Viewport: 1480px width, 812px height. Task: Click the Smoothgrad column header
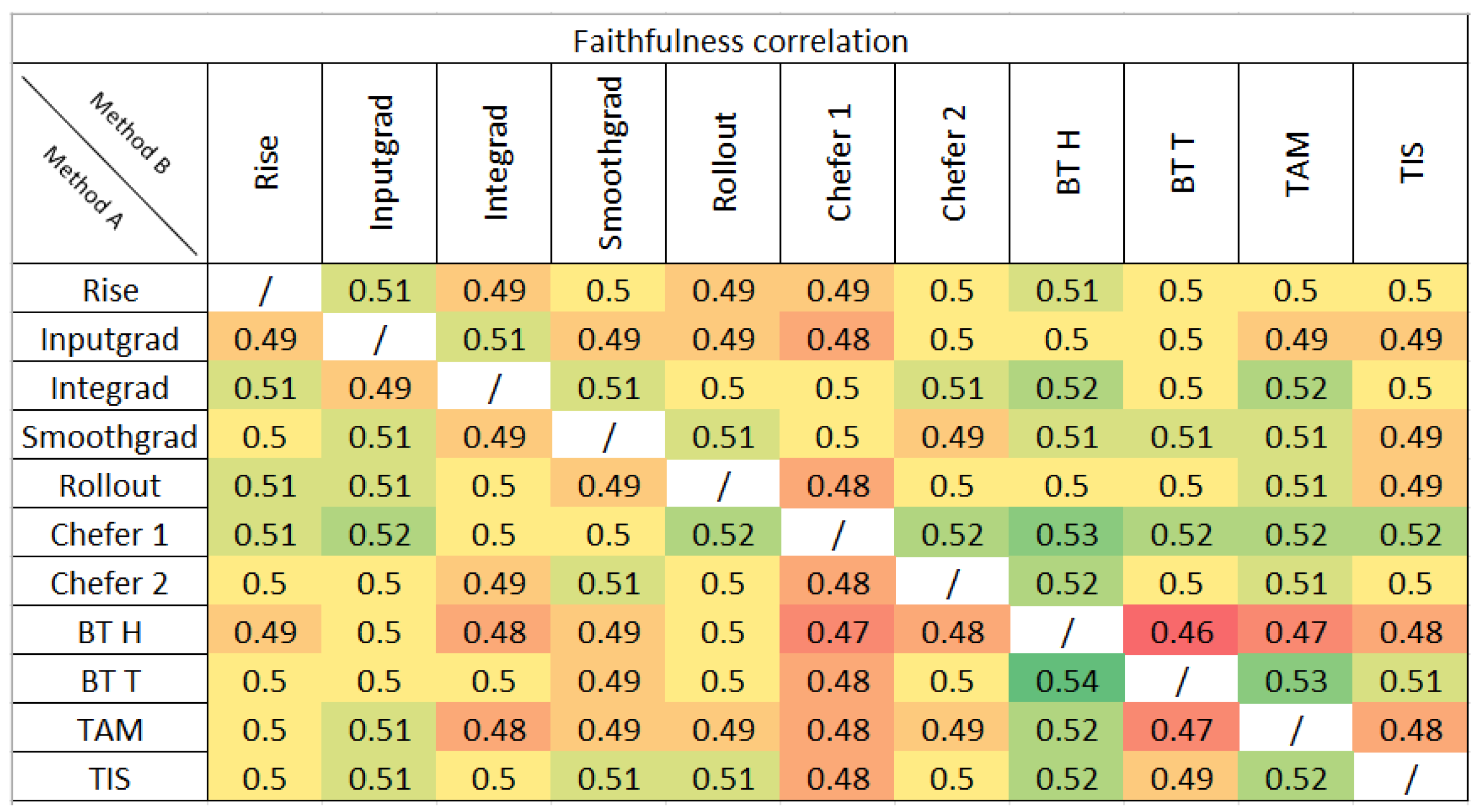point(608,163)
